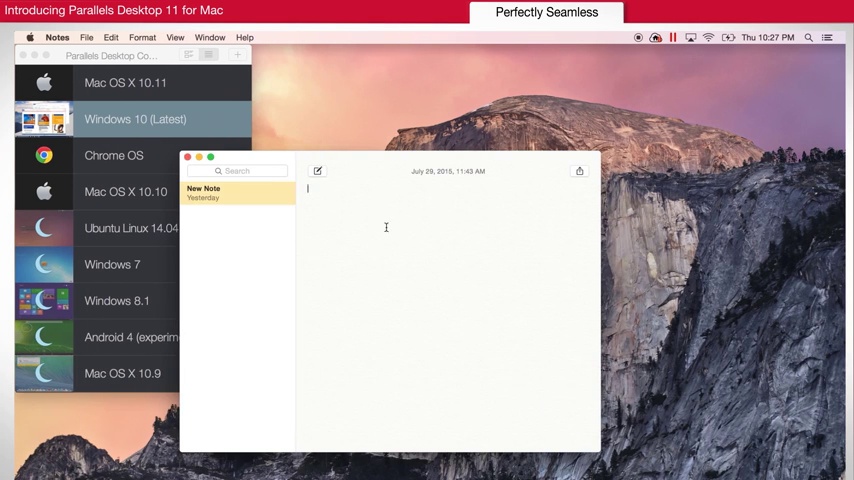Click the note date July 29, 2015
Image resolution: width=854 pixels, height=480 pixels.
(448, 171)
